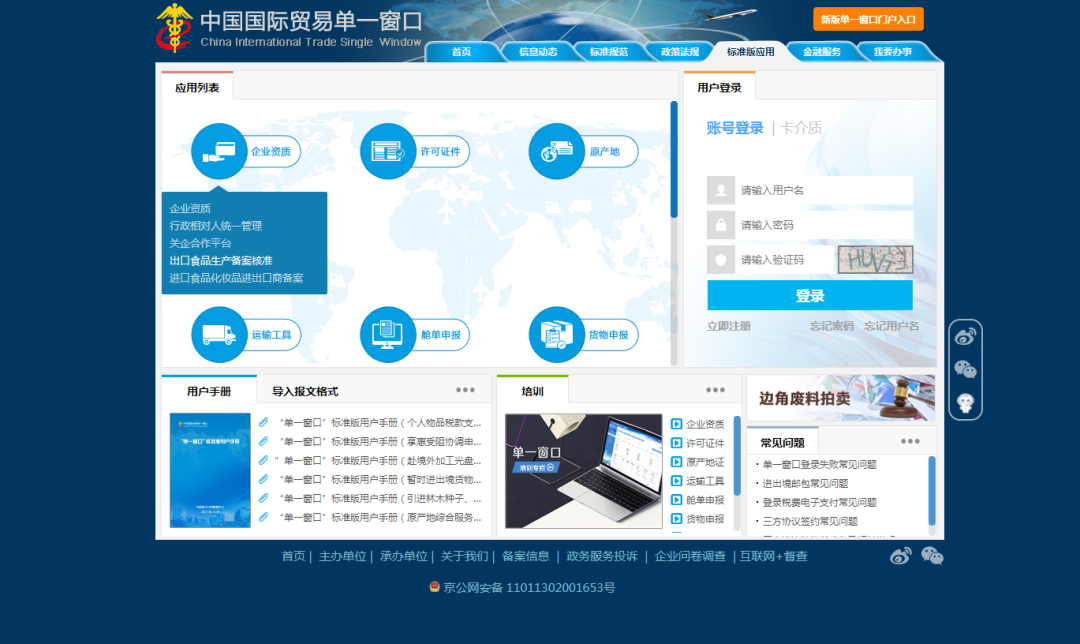
Task: Open the blue user manual cover thumbnail
Action: click(210, 470)
